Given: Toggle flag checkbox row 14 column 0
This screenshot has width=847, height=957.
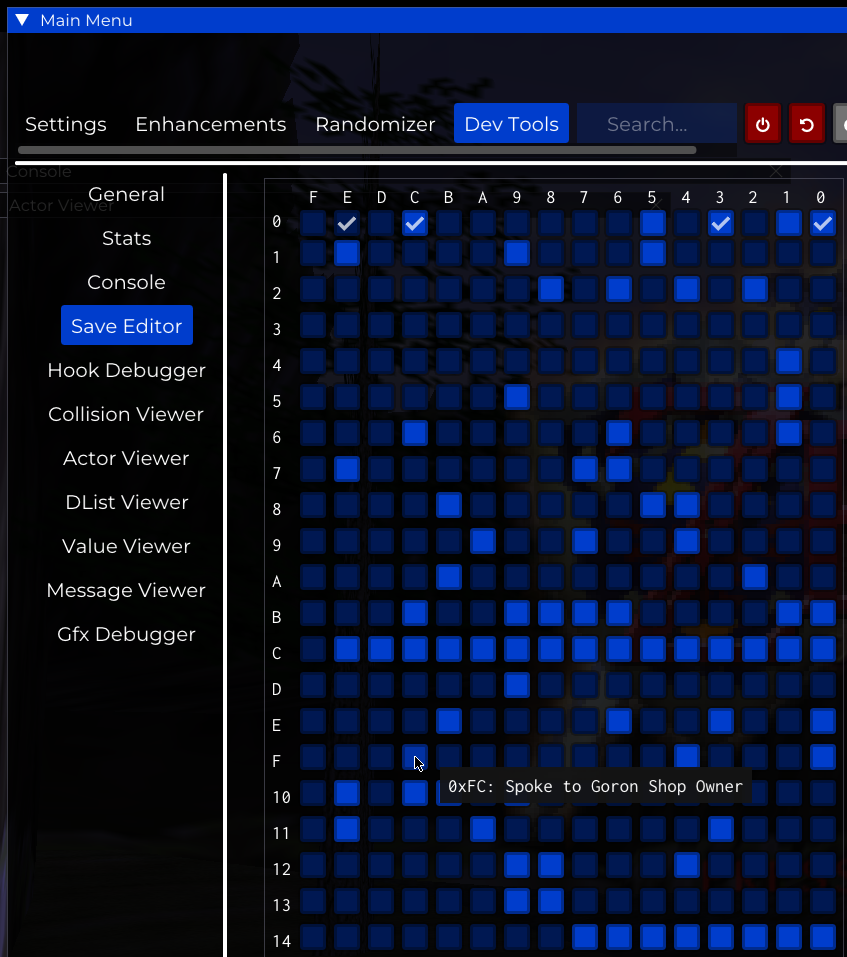Looking at the screenshot, I should pos(823,937).
